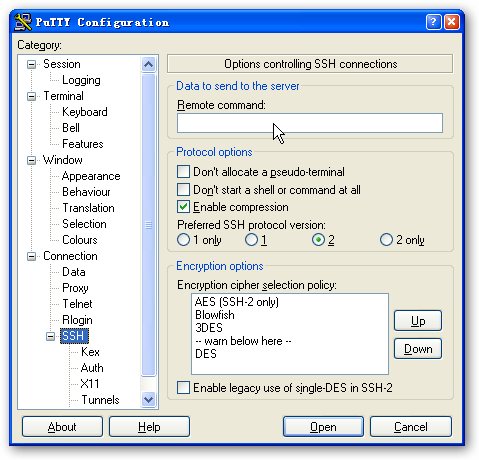Image resolution: width=479 pixels, height=460 pixels.
Task: Click the Up button for cipher order
Action: [418, 321]
